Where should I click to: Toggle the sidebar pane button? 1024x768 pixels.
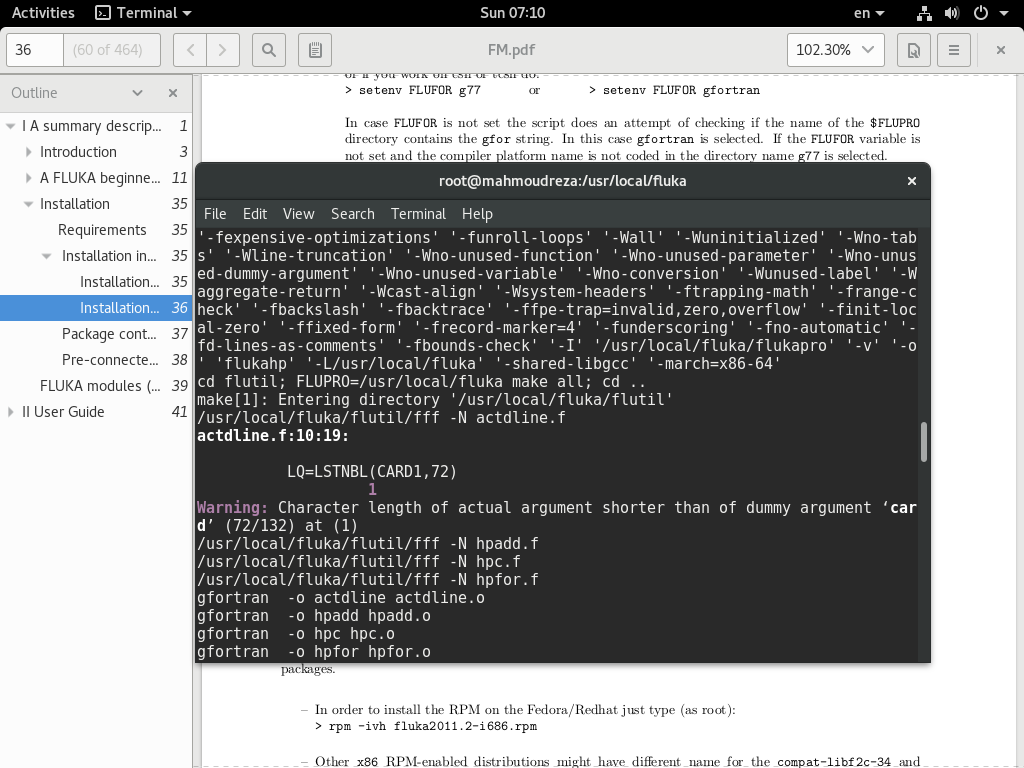[x=315, y=50]
